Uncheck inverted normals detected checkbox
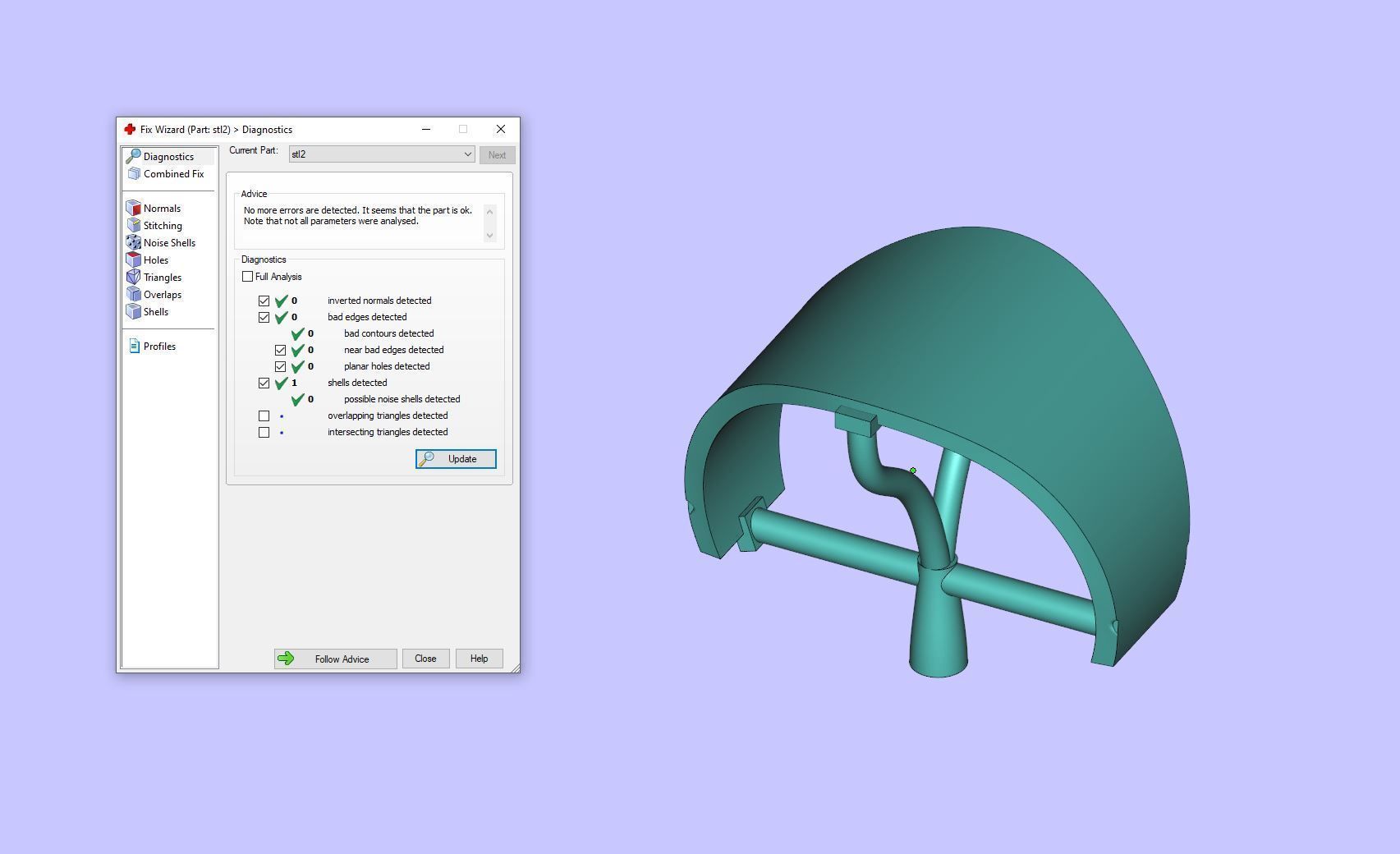 (x=264, y=301)
